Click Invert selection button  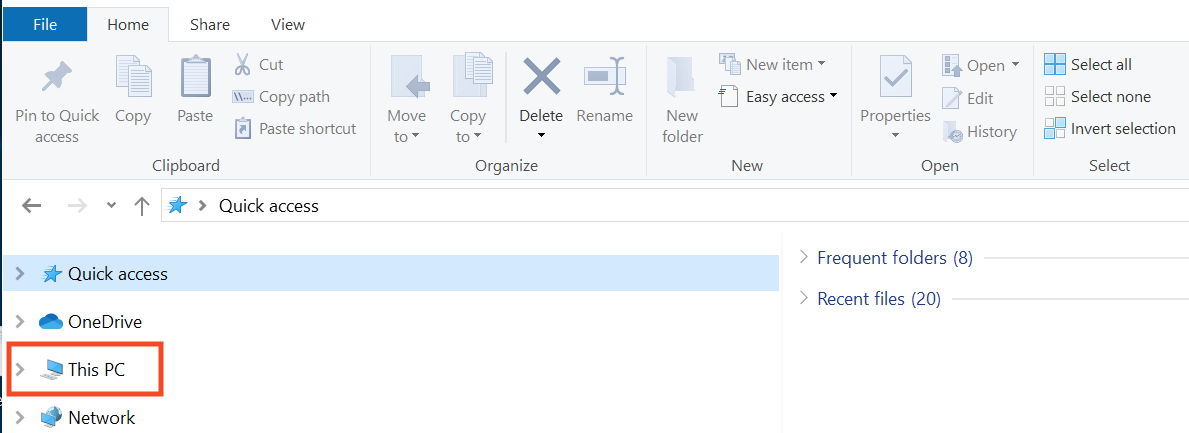1110,128
